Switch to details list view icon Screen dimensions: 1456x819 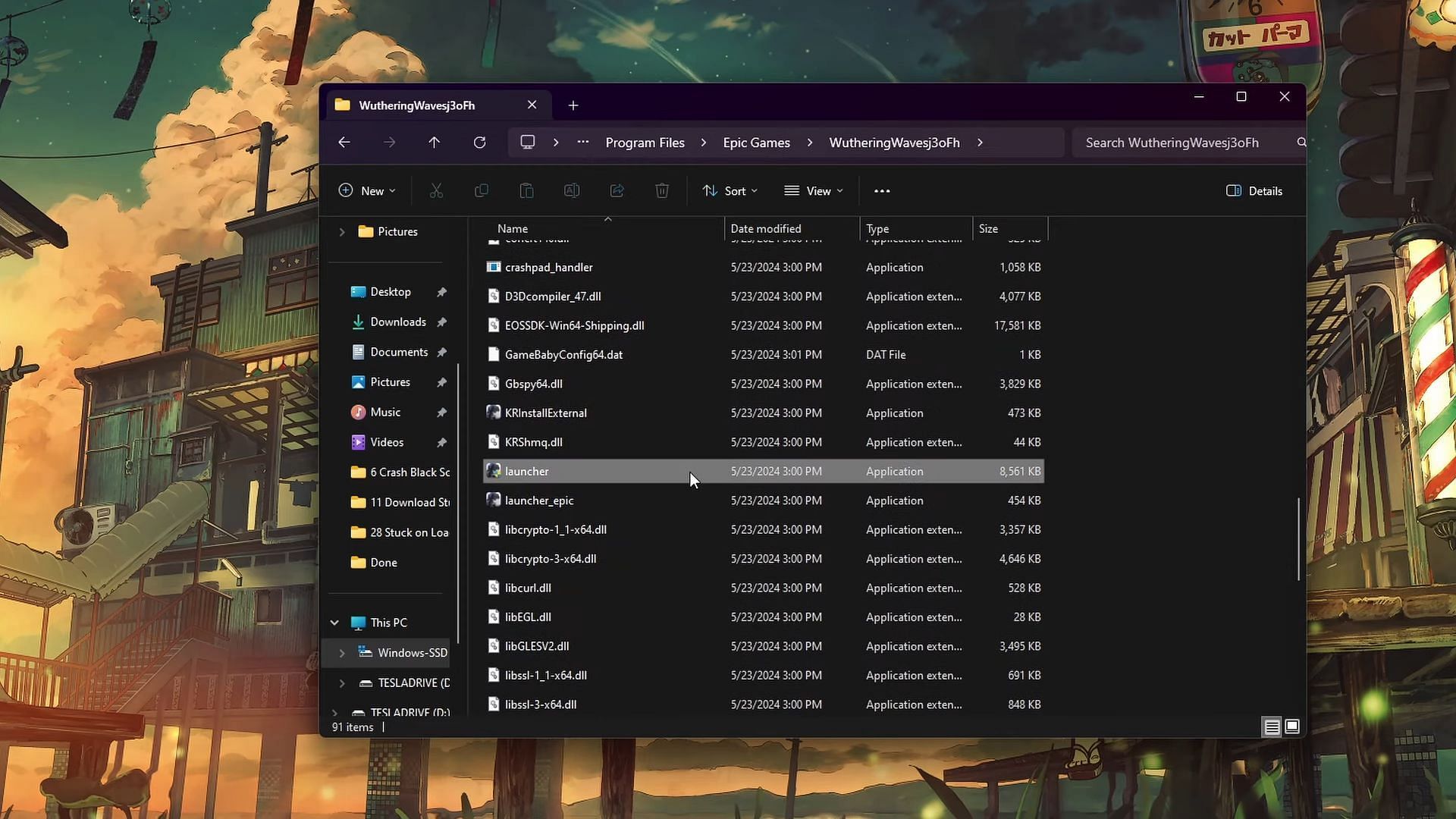pyautogui.click(x=1272, y=727)
